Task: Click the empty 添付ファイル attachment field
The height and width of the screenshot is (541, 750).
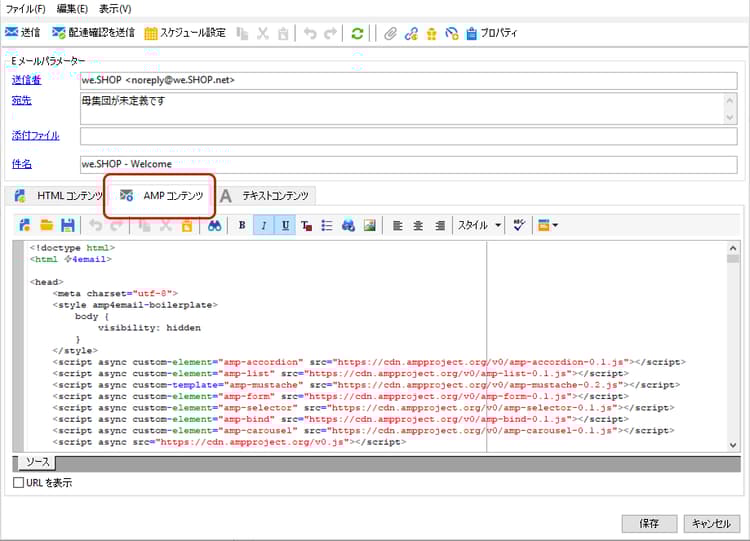Action: pyautogui.click(x=408, y=136)
